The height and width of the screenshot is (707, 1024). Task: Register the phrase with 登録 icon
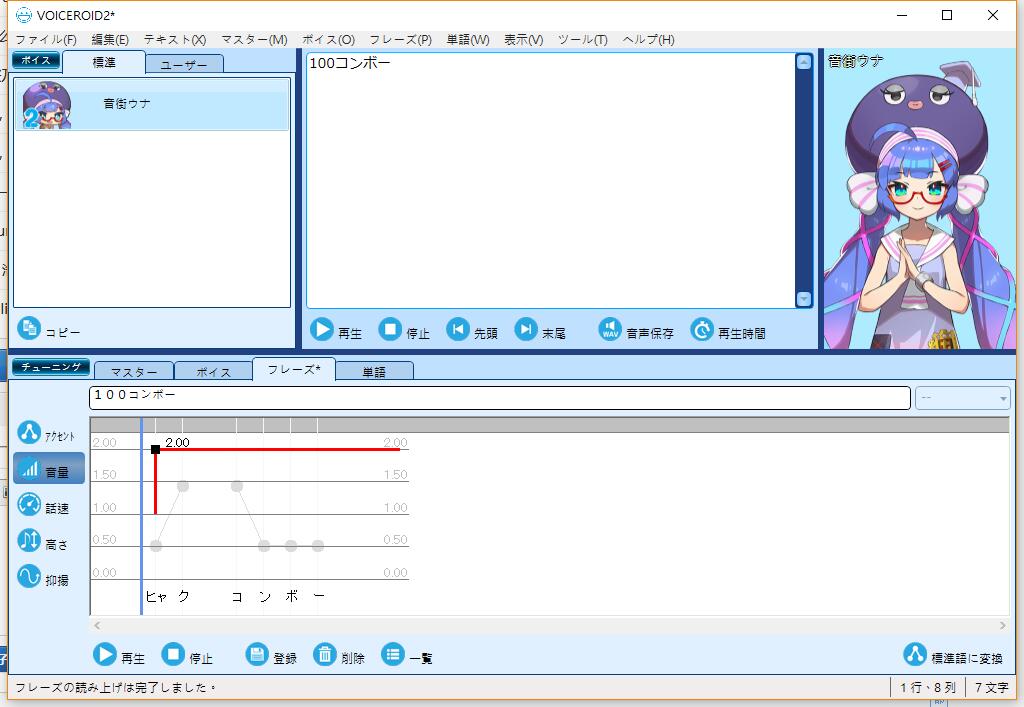(x=257, y=655)
